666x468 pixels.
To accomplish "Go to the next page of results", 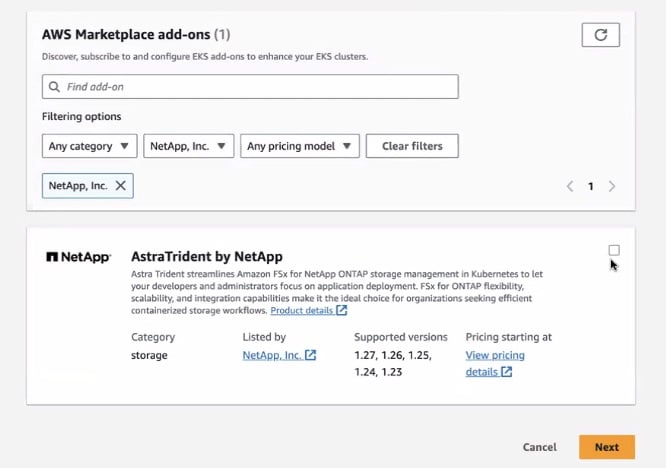I will (612, 186).
